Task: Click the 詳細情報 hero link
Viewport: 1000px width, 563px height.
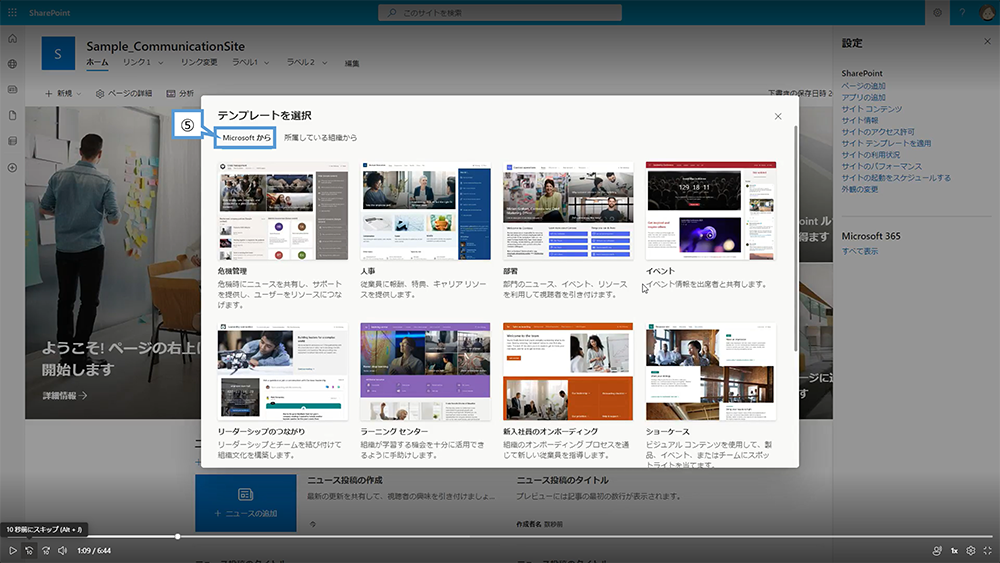Action: point(64,395)
